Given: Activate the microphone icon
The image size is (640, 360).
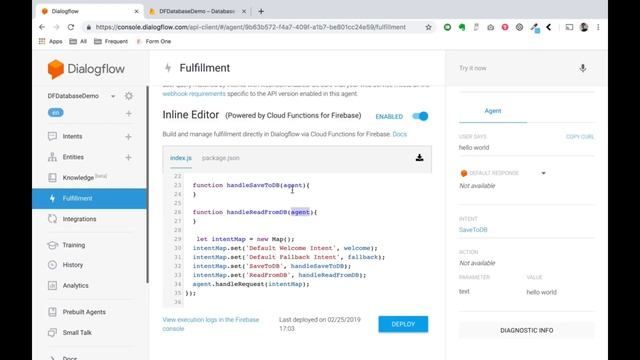Looking at the screenshot, I should pyautogui.click(x=583, y=68).
